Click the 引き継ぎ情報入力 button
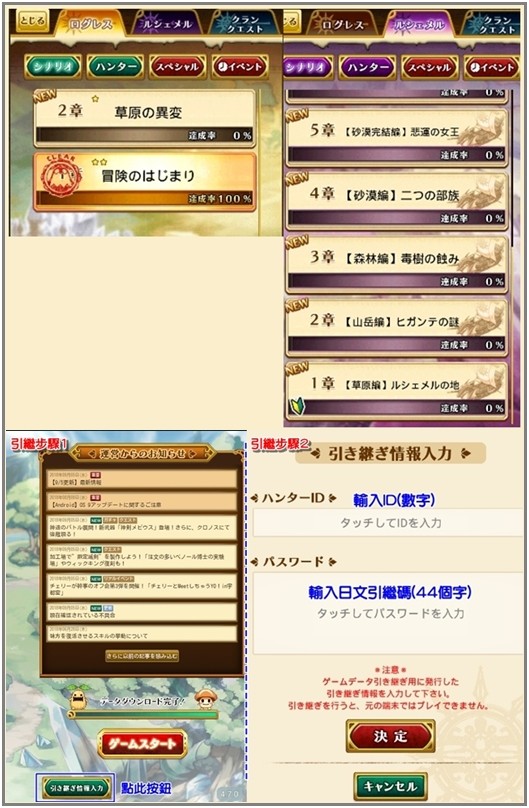This screenshot has width=529, height=808. coord(76,787)
